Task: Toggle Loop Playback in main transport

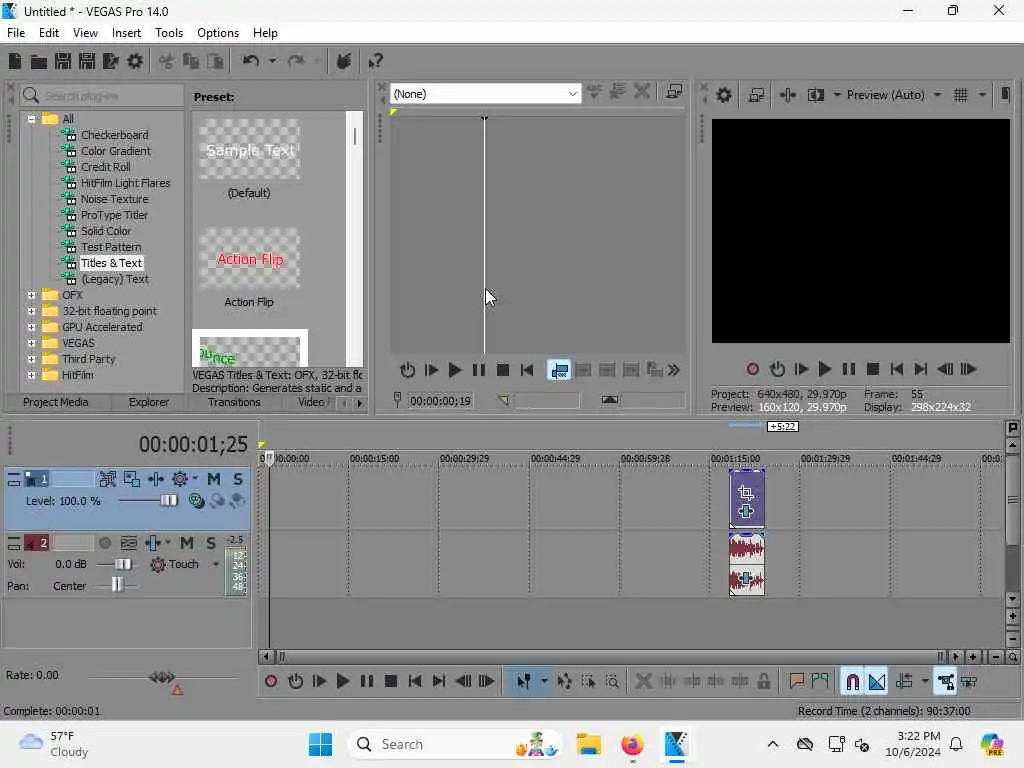Action: (x=295, y=681)
